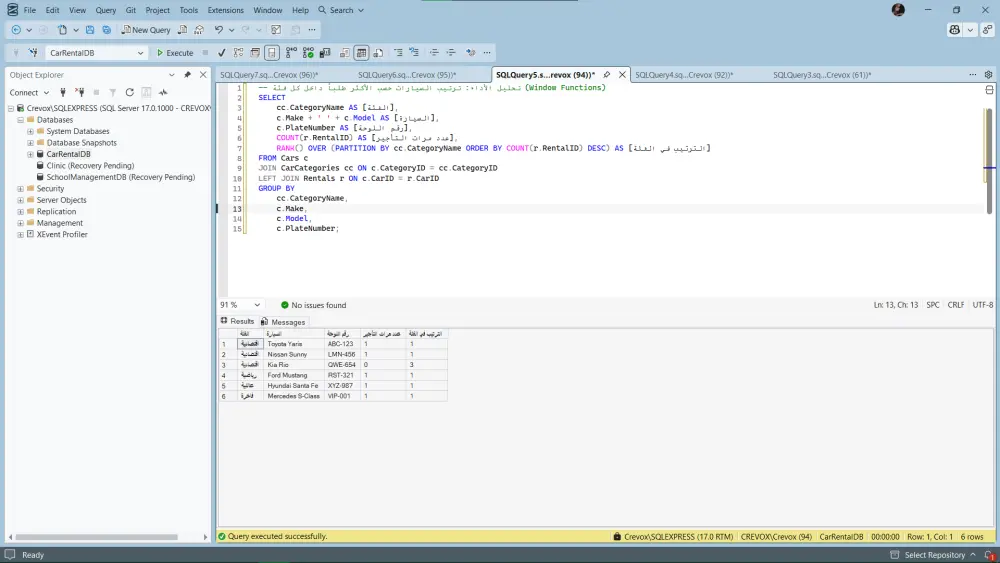This screenshot has height=563, width=1000.
Task: Switch to the SQLQuery7 tab
Action: click(x=269, y=75)
